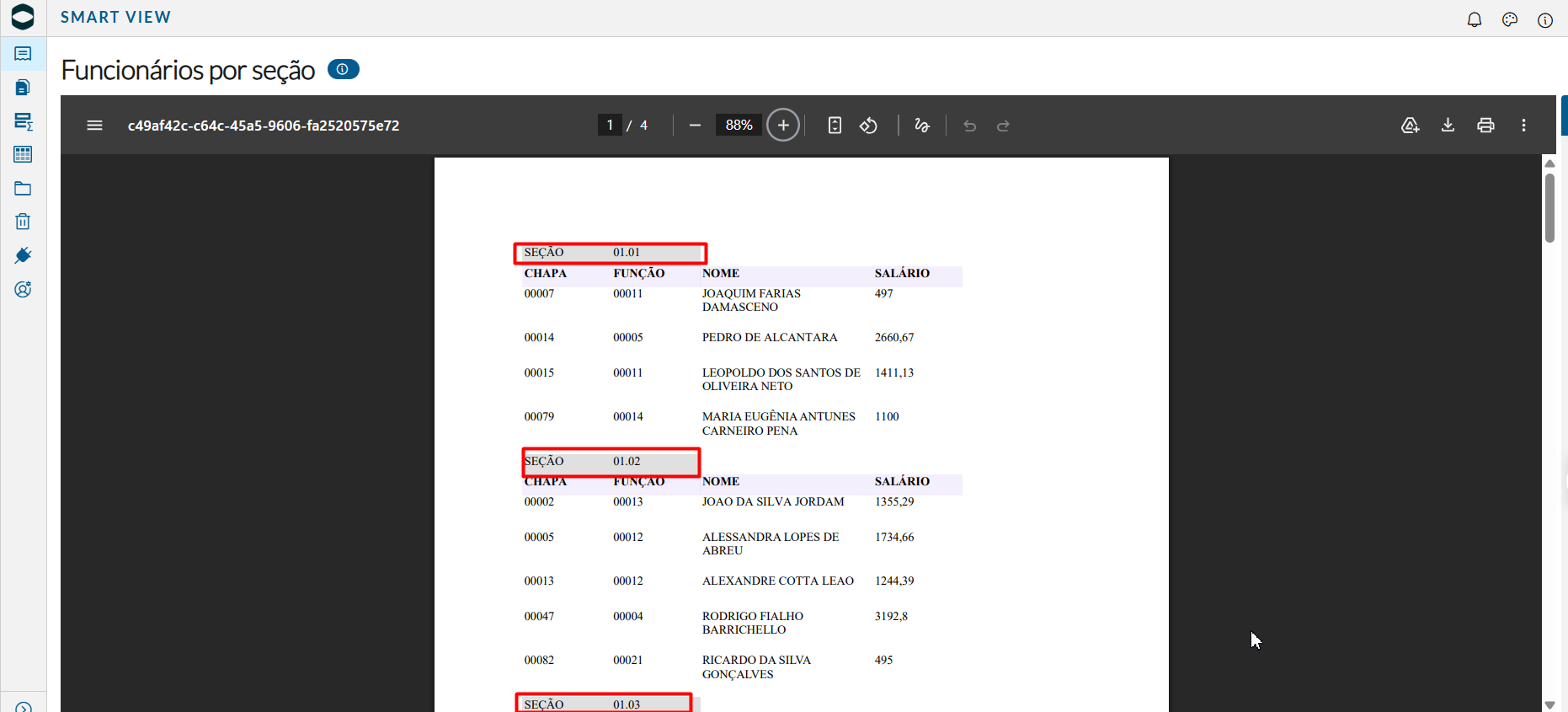Zoom out the PDF with minus button

coord(695,126)
